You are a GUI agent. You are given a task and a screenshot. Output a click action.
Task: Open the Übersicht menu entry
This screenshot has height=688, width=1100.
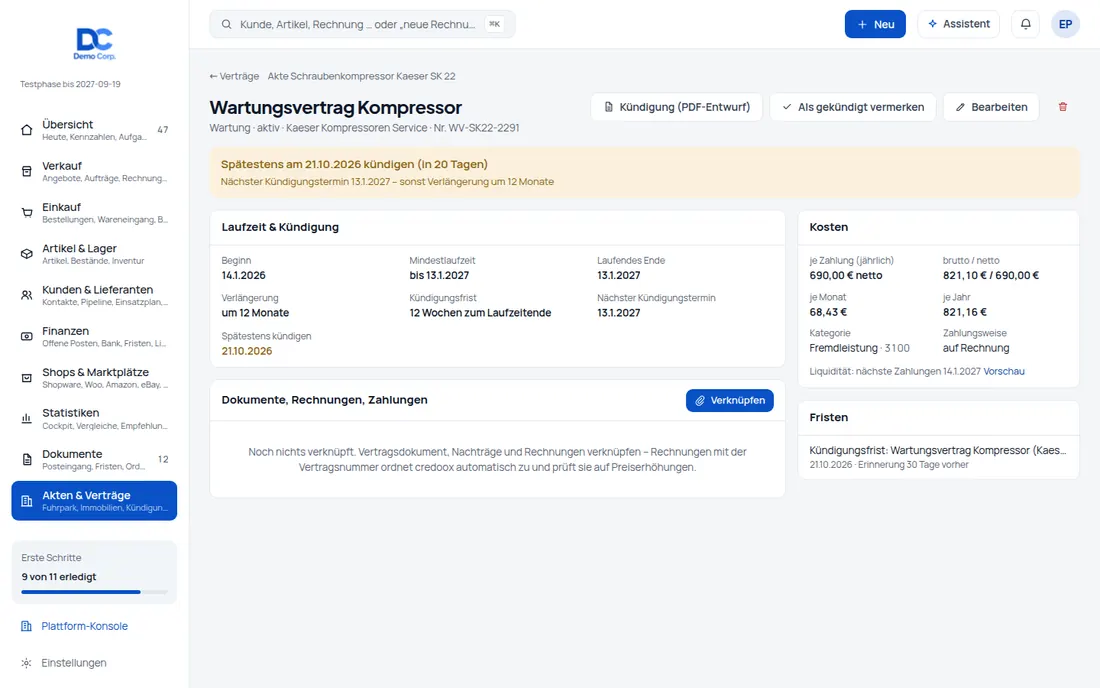94,130
